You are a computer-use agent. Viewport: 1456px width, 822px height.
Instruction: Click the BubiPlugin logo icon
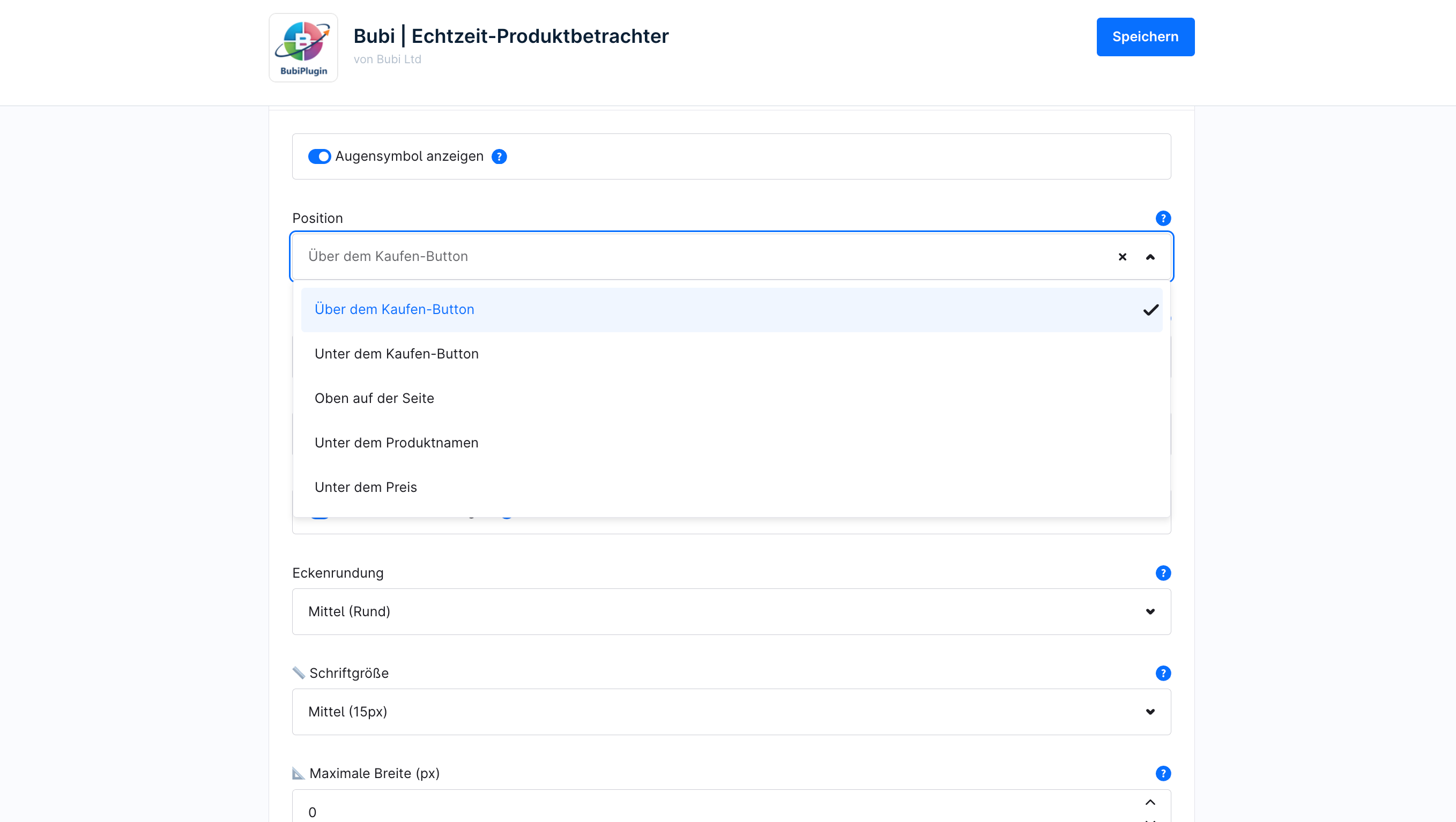[303, 48]
